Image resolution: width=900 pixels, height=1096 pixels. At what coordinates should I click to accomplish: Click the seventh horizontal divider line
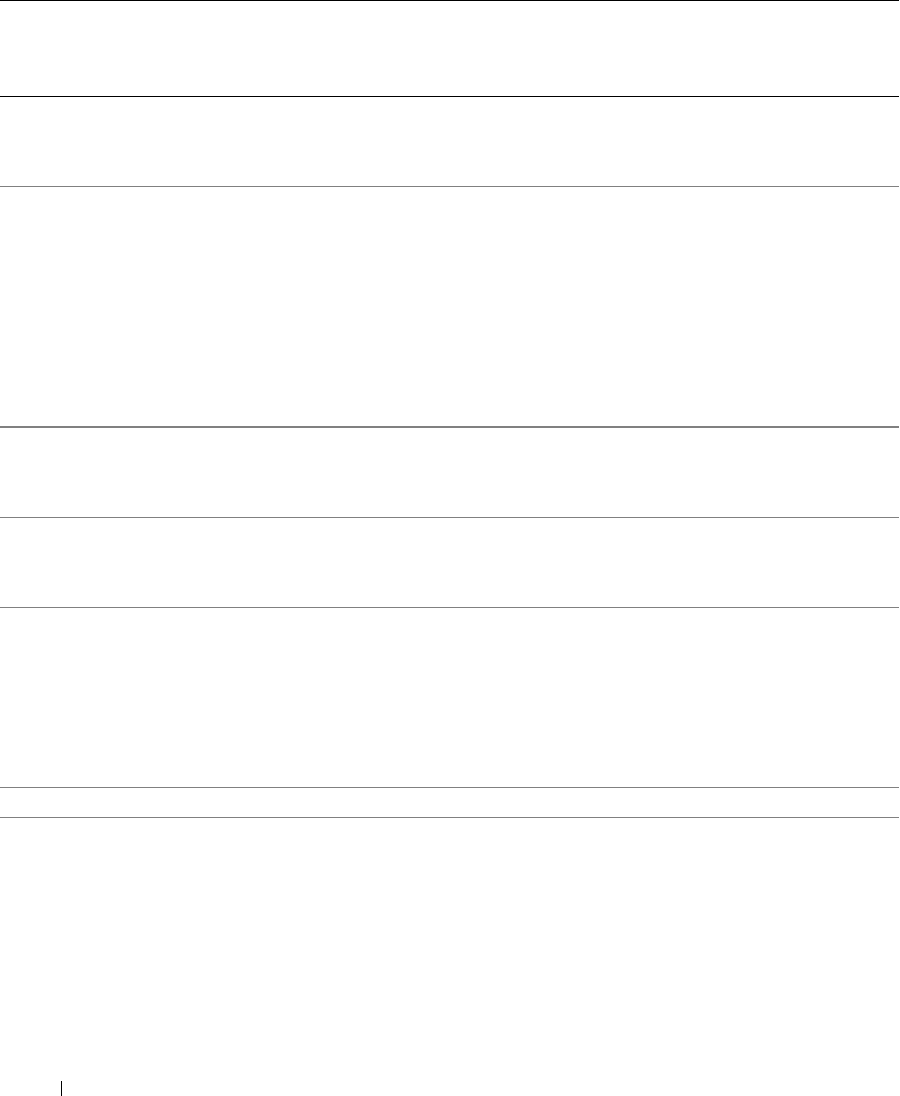[x=450, y=788]
